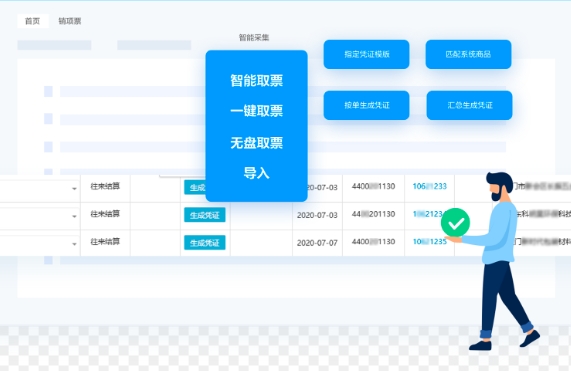
Task: Expand the dropdown in the 2020-07-07 row
Action: (74, 244)
